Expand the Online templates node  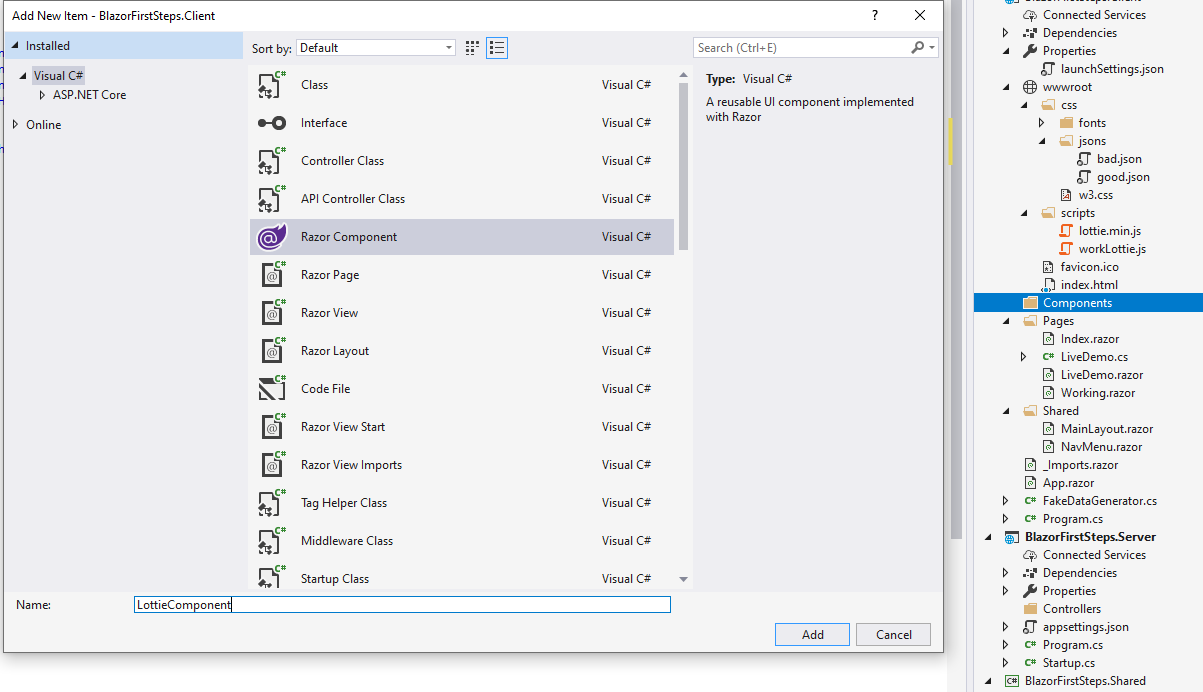[x=15, y=125]
